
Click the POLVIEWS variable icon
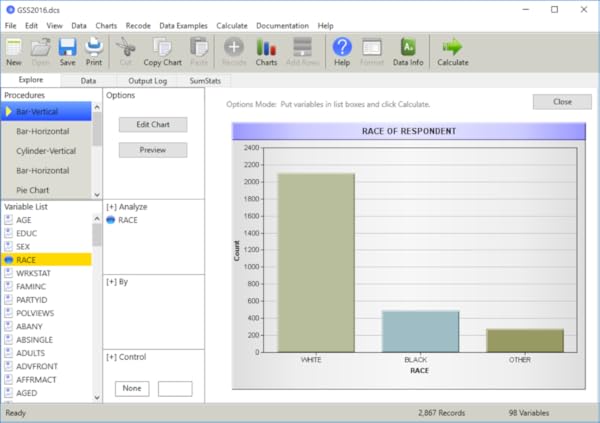pyautogui.click(x=8, y=313)
